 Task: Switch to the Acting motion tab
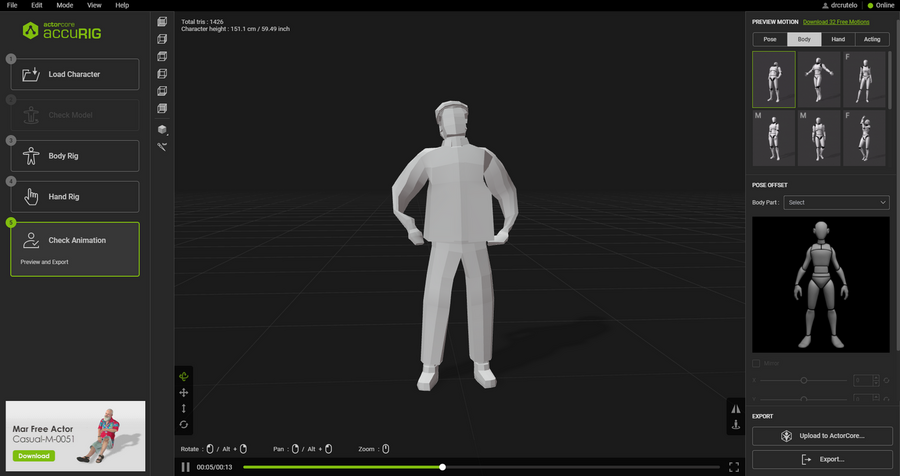pyautogui.click(x=871, y=39)
